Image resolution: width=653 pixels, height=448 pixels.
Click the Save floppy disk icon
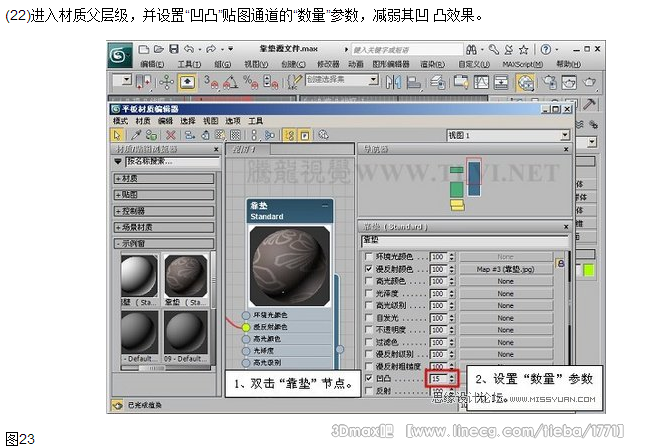point(174,49)
